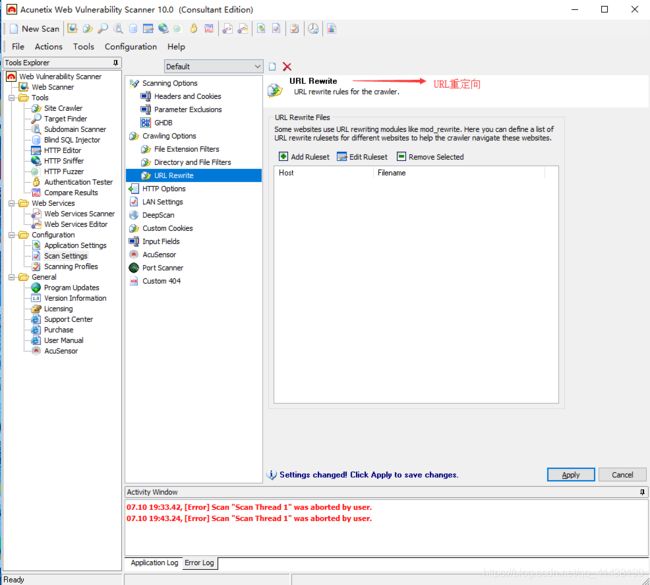Pin the Tools Explorer panel
The width and height of the screenshot is (650, 585).
tap(116, 63)
